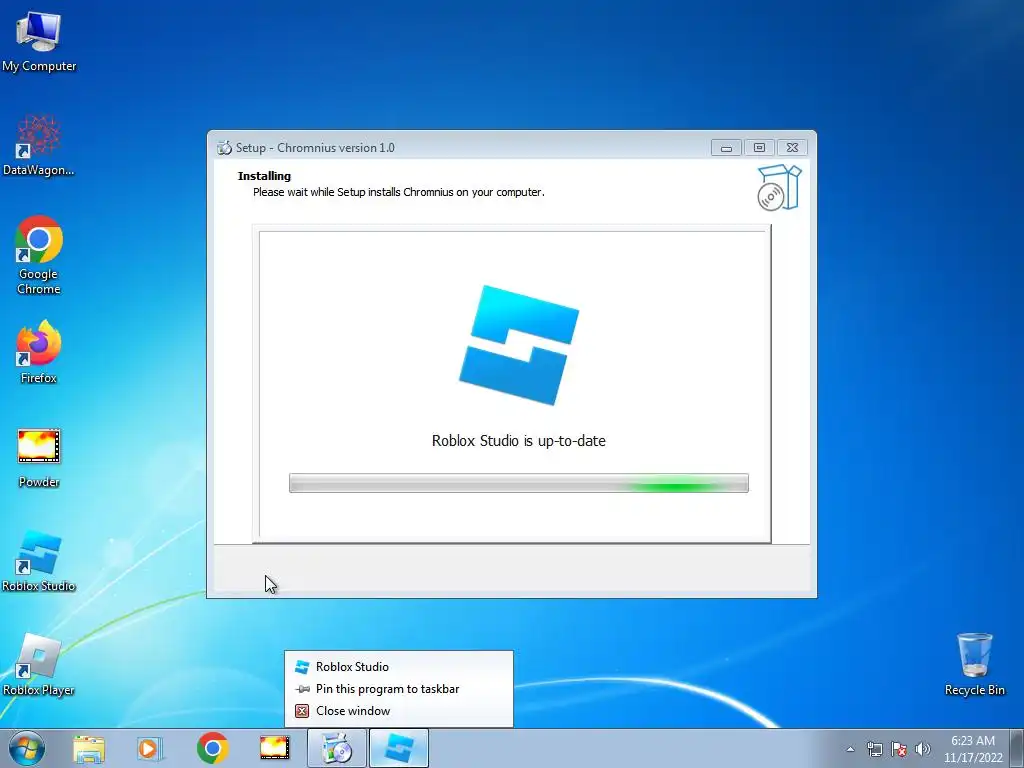Close the Chromnius Setup window
Image resolution: width=1024 pixels, height=768 pixels.
coord(792,148)
